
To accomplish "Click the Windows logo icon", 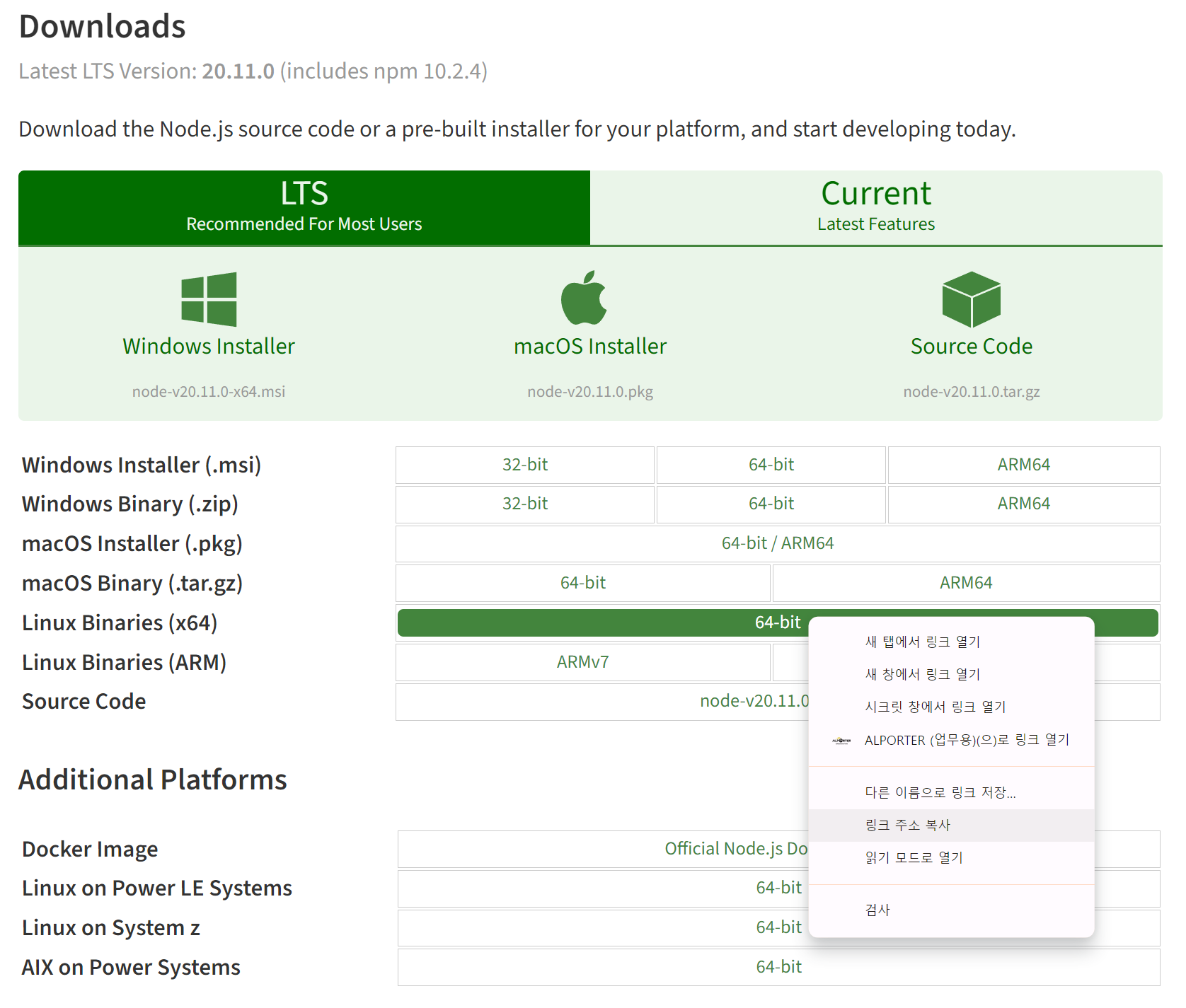I will click(x=209, y=299).
